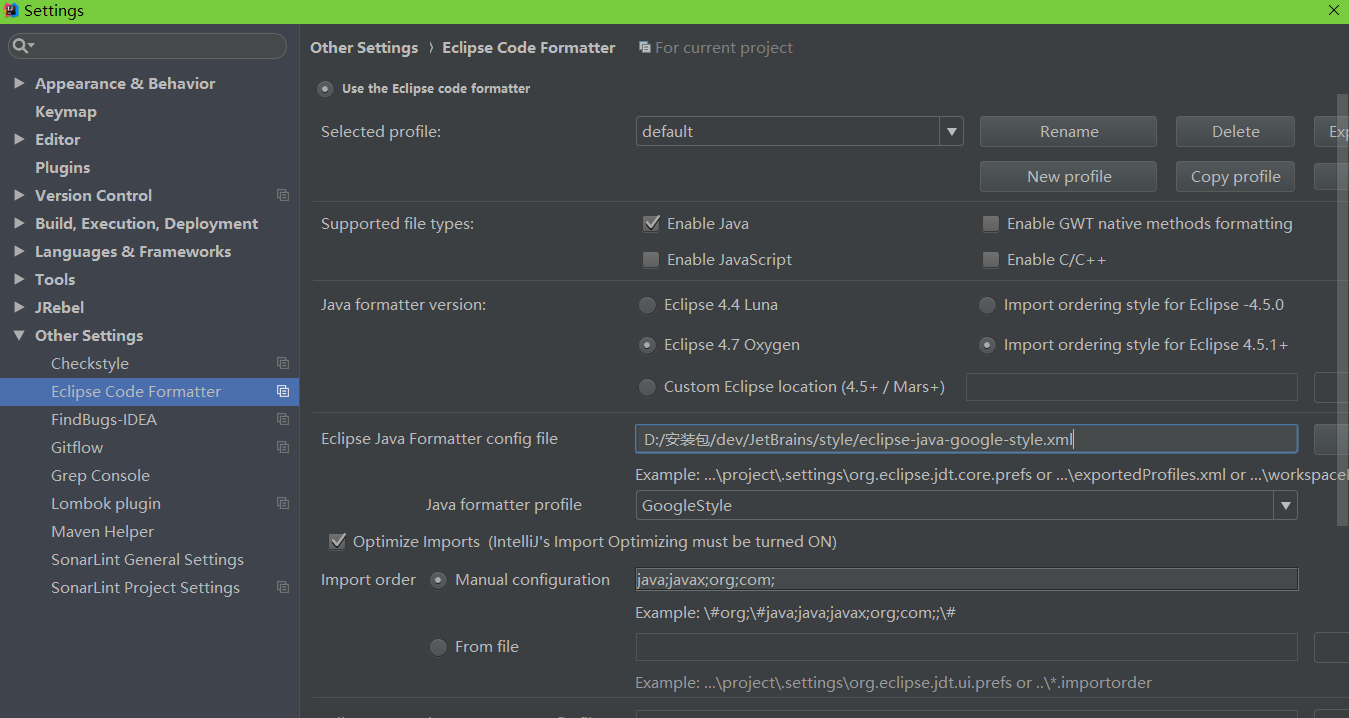Click the project icon beside Lombok plugin
This screenshot has width=1349, height=718.
[x=282, y=503]
